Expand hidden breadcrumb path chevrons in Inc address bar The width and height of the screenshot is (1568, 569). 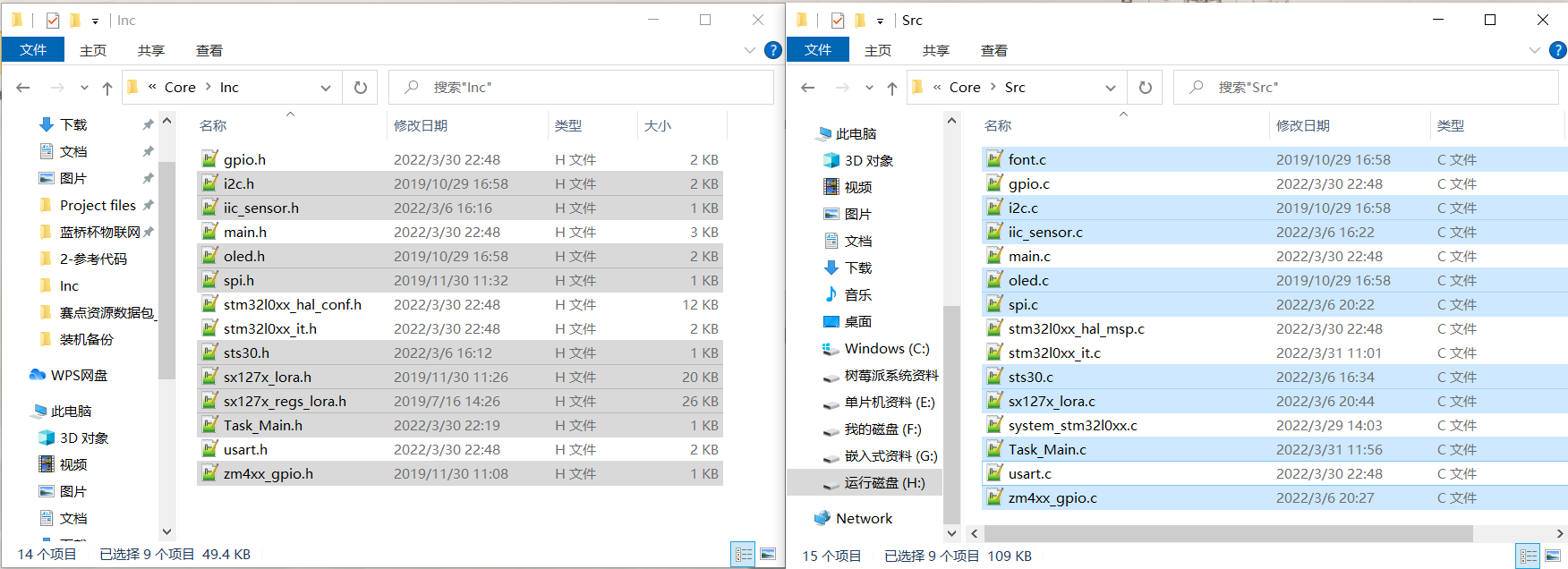[x=152, y=87]
